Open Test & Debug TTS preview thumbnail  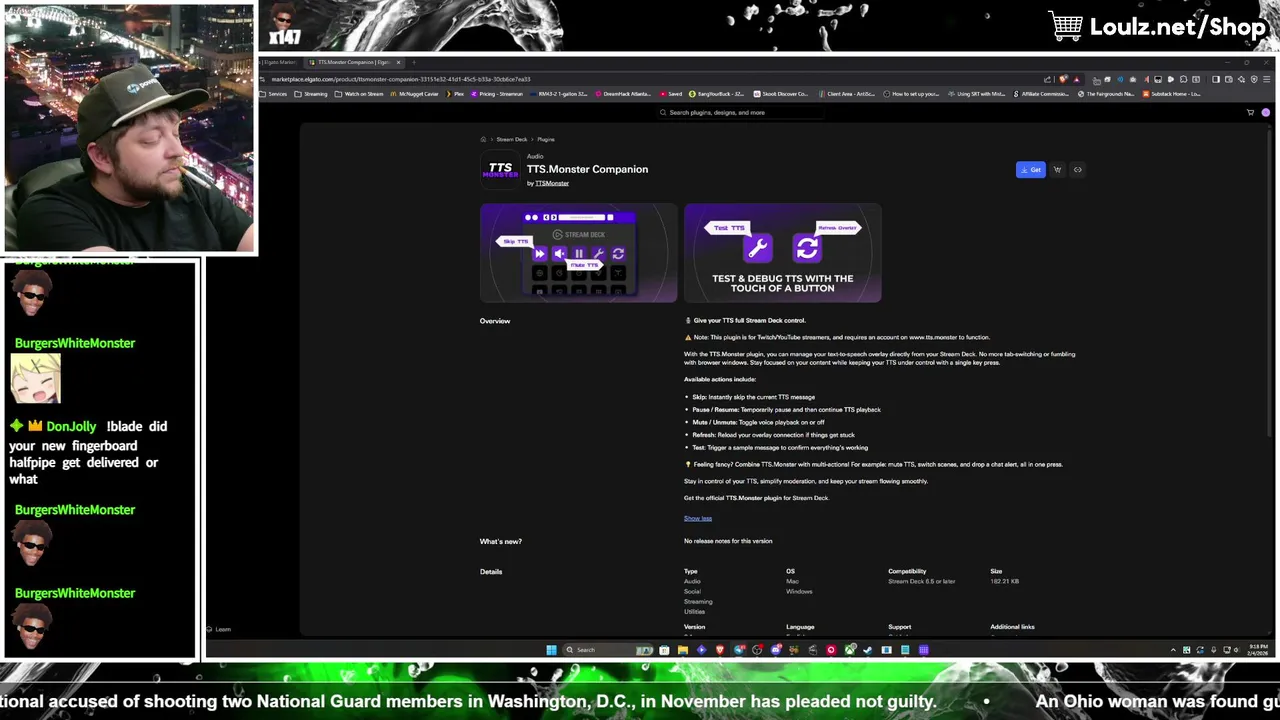(x=782, y=253)
